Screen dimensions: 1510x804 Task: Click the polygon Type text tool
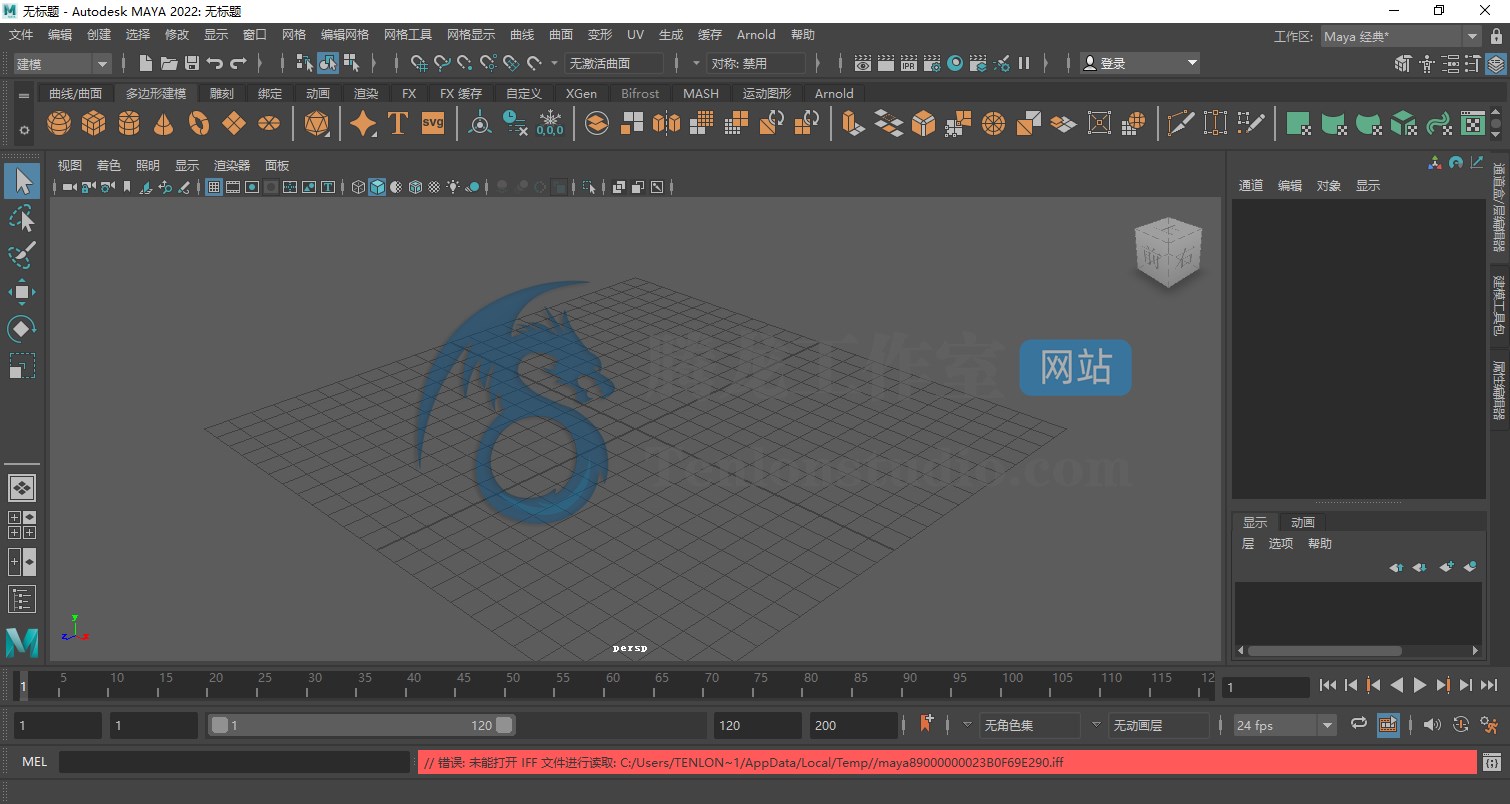coord(398,123)
